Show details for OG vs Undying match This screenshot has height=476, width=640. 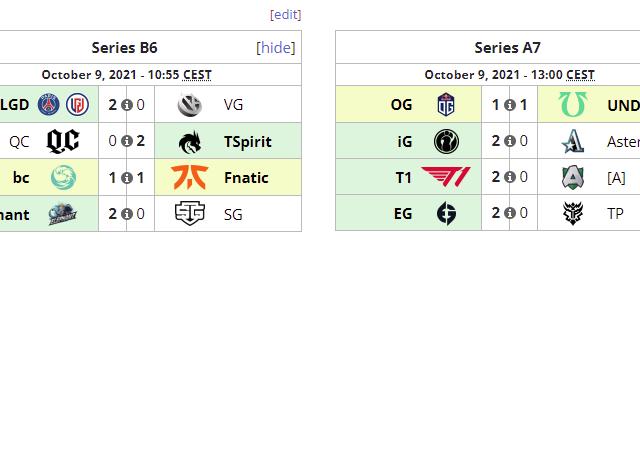[510, 104]
